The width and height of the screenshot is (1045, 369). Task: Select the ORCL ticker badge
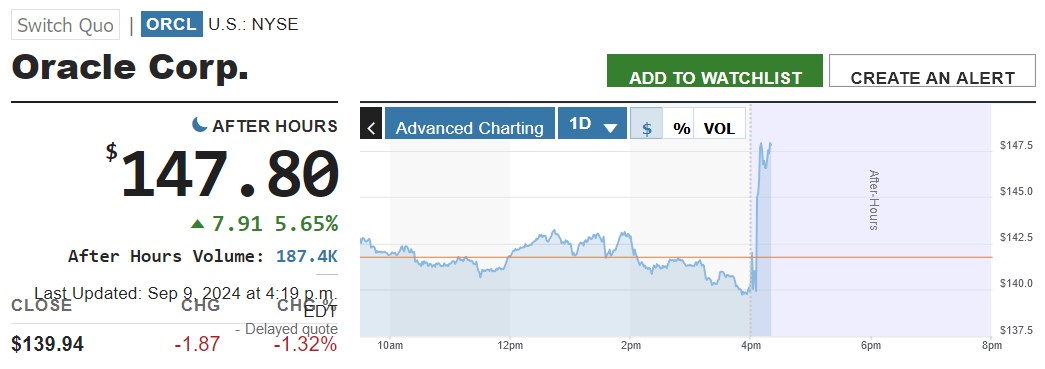coord(172,25)
